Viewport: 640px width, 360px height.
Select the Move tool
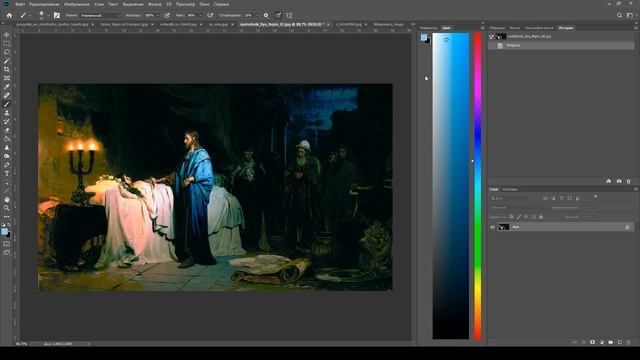[x=7, y=35]
